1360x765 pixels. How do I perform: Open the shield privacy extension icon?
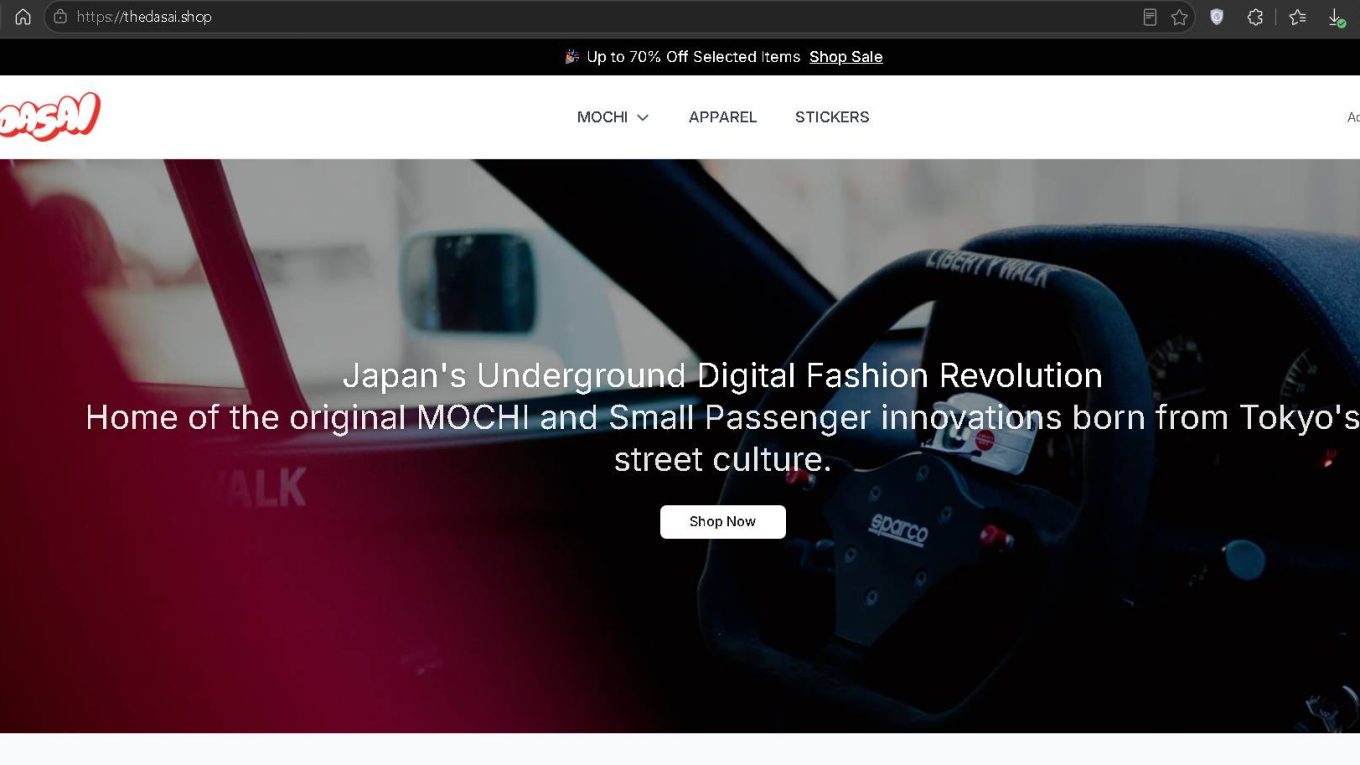pyautogui.click(x=1217, y=17)
